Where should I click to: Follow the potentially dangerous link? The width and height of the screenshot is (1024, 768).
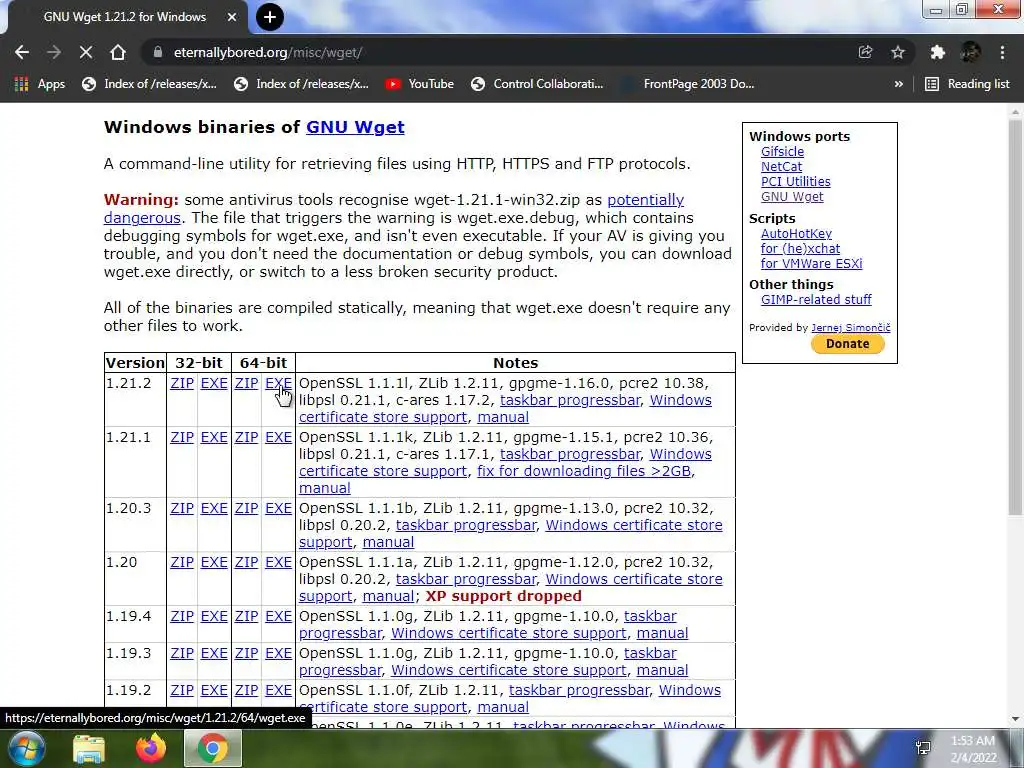coord(645,200)
